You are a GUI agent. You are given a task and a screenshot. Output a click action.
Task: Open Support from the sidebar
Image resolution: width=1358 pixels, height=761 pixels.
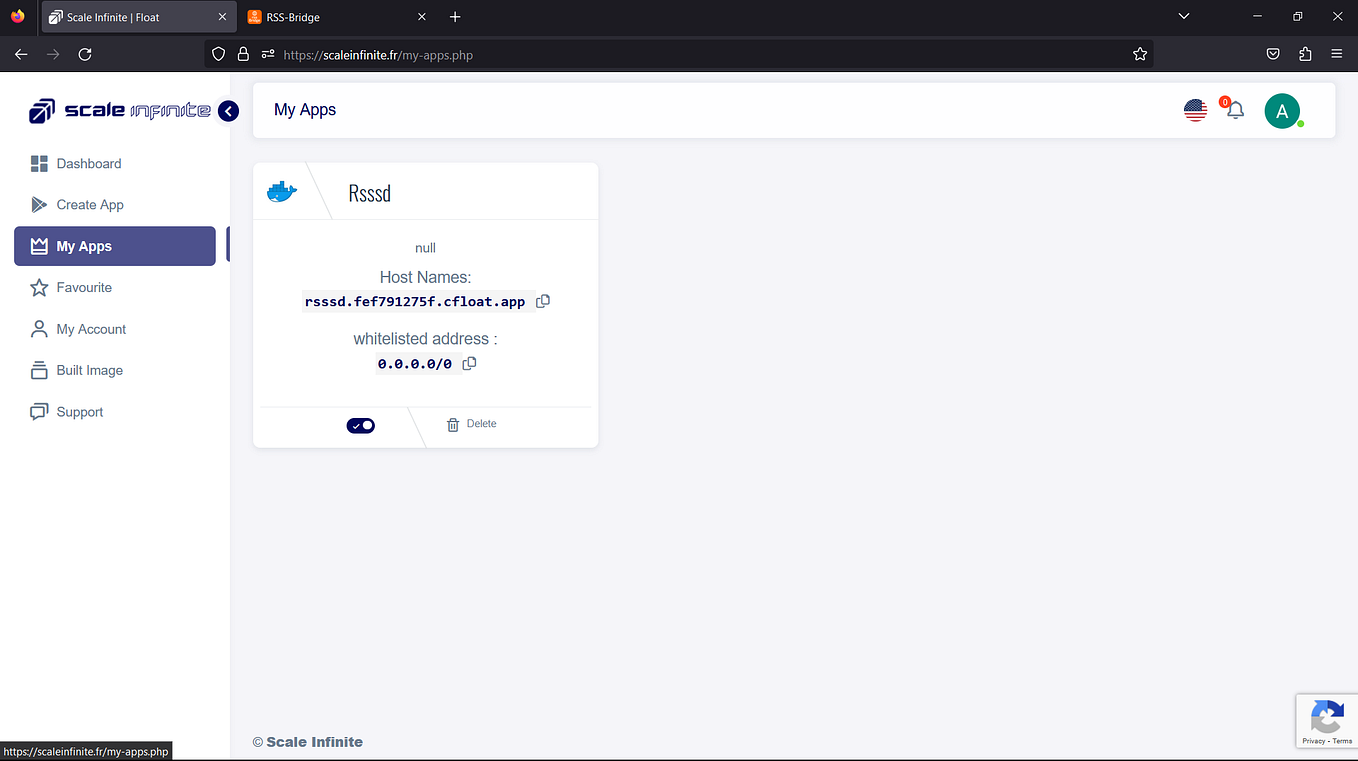click(79, 411)
